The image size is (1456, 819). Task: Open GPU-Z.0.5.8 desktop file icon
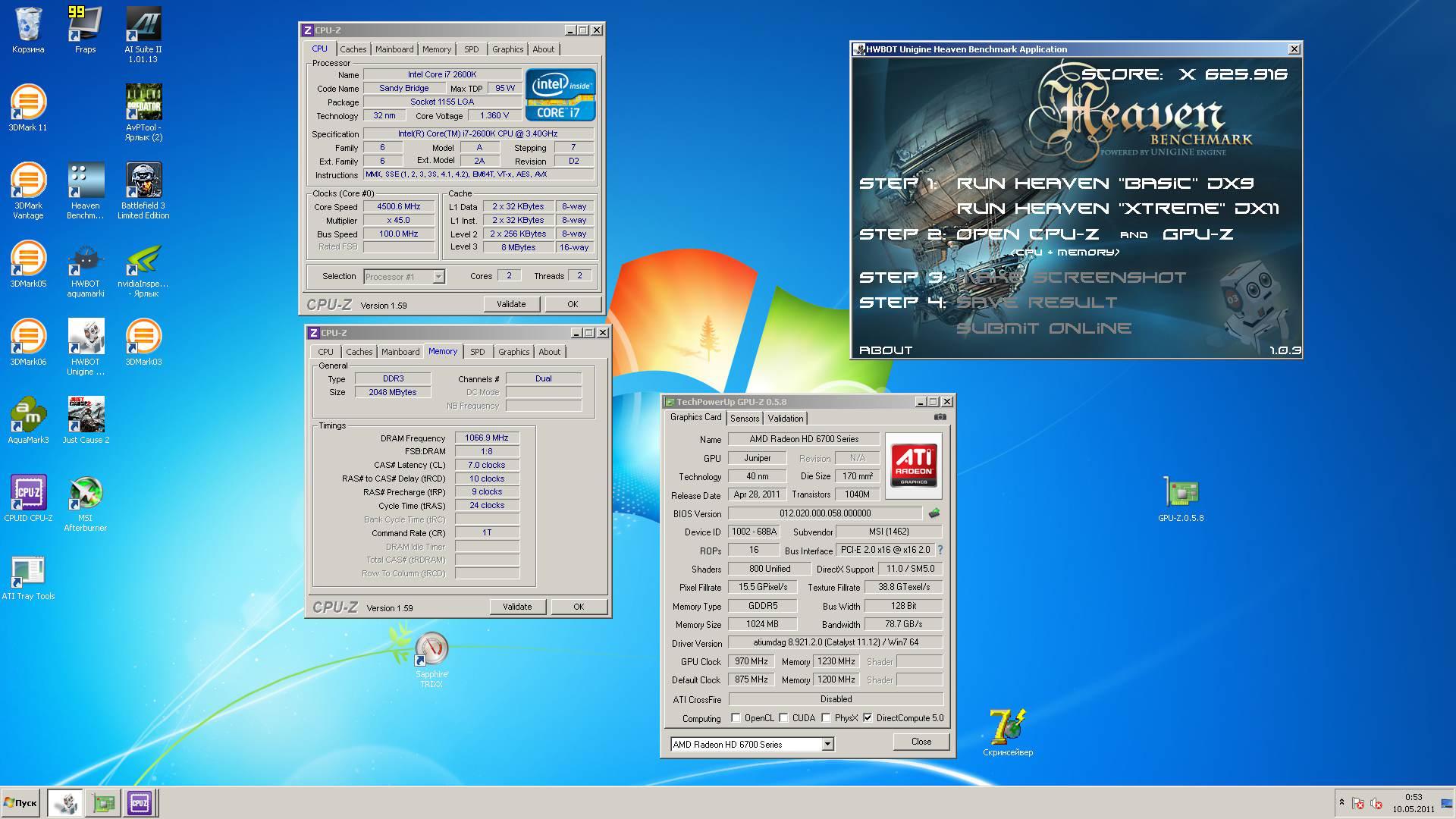point(1181,499)
